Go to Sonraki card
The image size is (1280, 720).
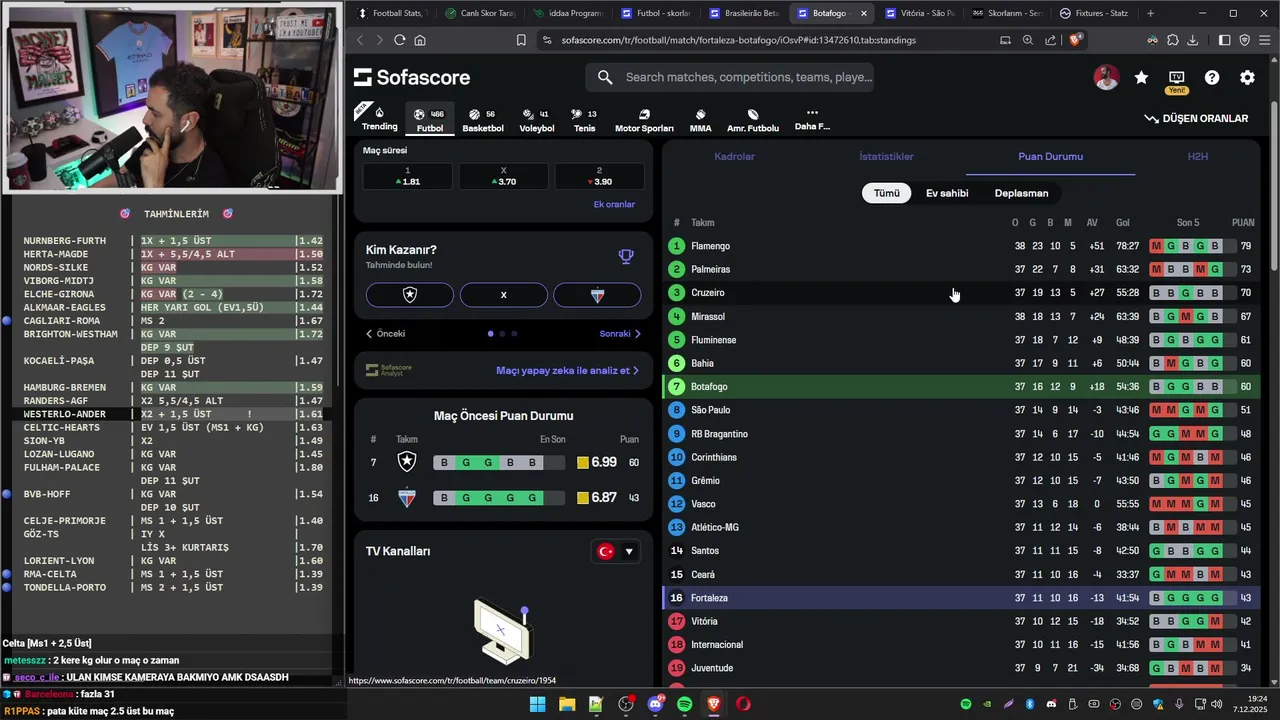(x=620, y=334)
